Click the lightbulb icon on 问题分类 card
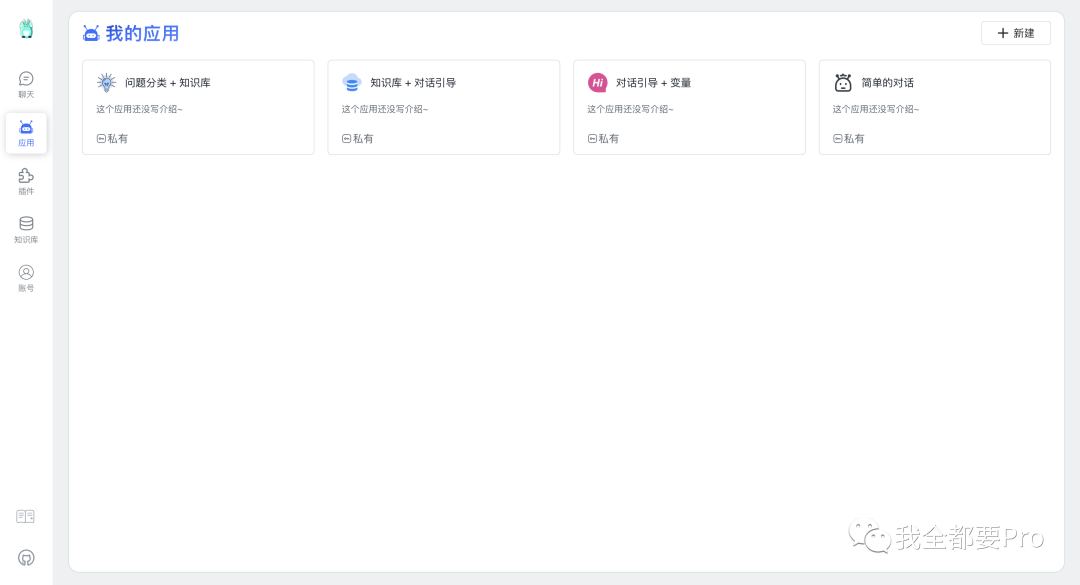 coord(106,82)
